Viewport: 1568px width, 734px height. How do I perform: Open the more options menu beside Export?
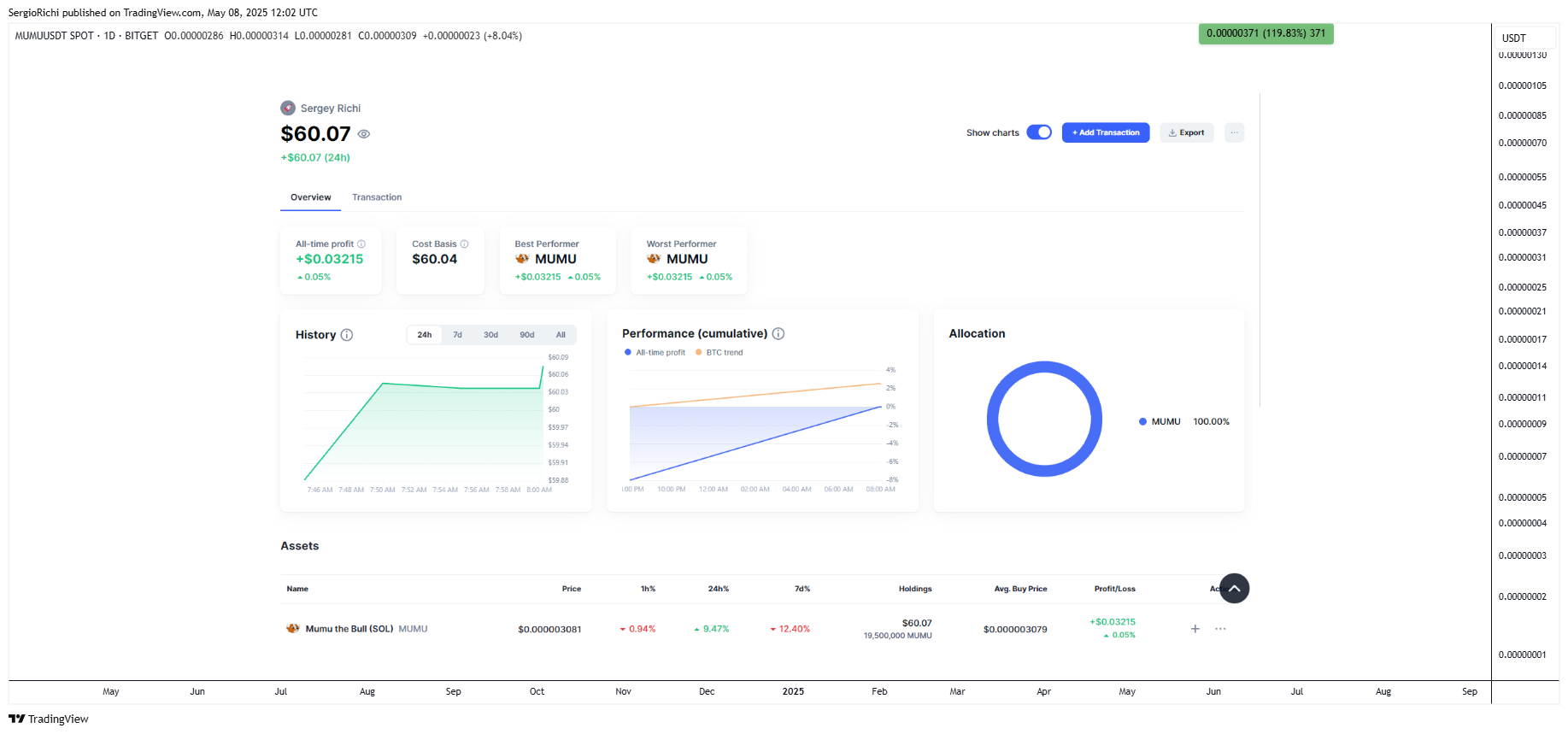pyautogui.click(x=1234, y=132)
